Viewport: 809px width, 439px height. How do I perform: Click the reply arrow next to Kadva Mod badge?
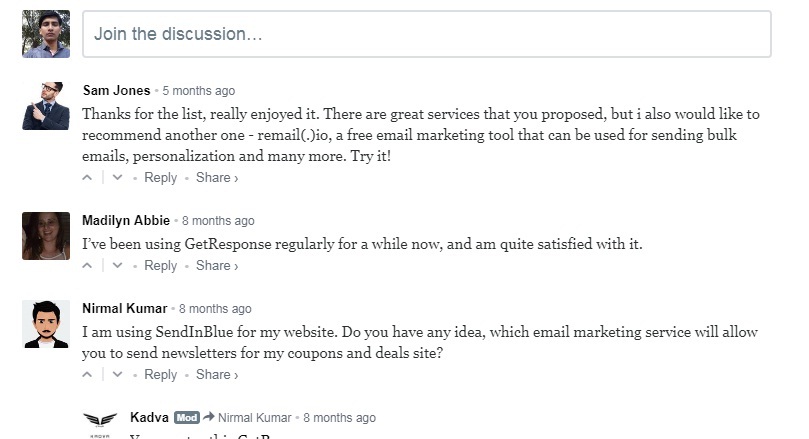[208, 417]
